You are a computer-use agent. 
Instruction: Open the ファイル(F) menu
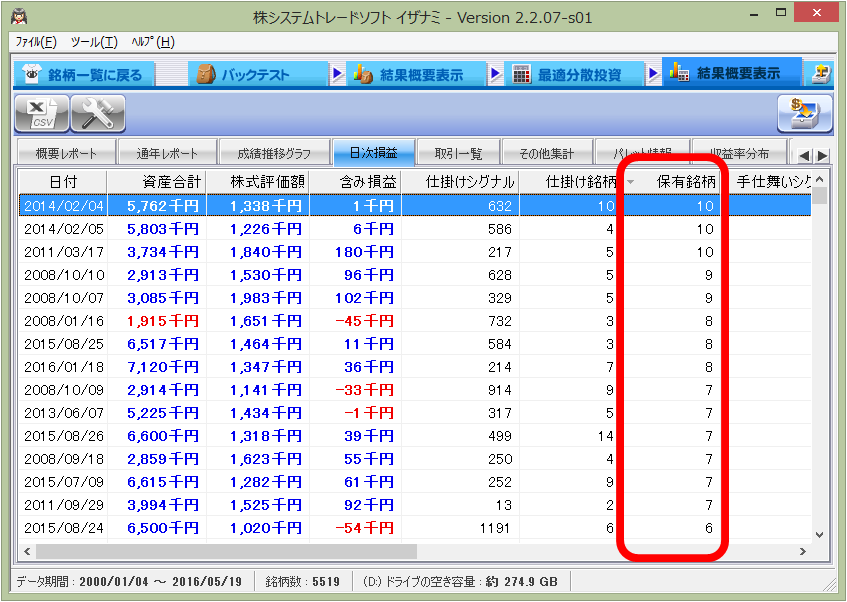coord(36,42)
